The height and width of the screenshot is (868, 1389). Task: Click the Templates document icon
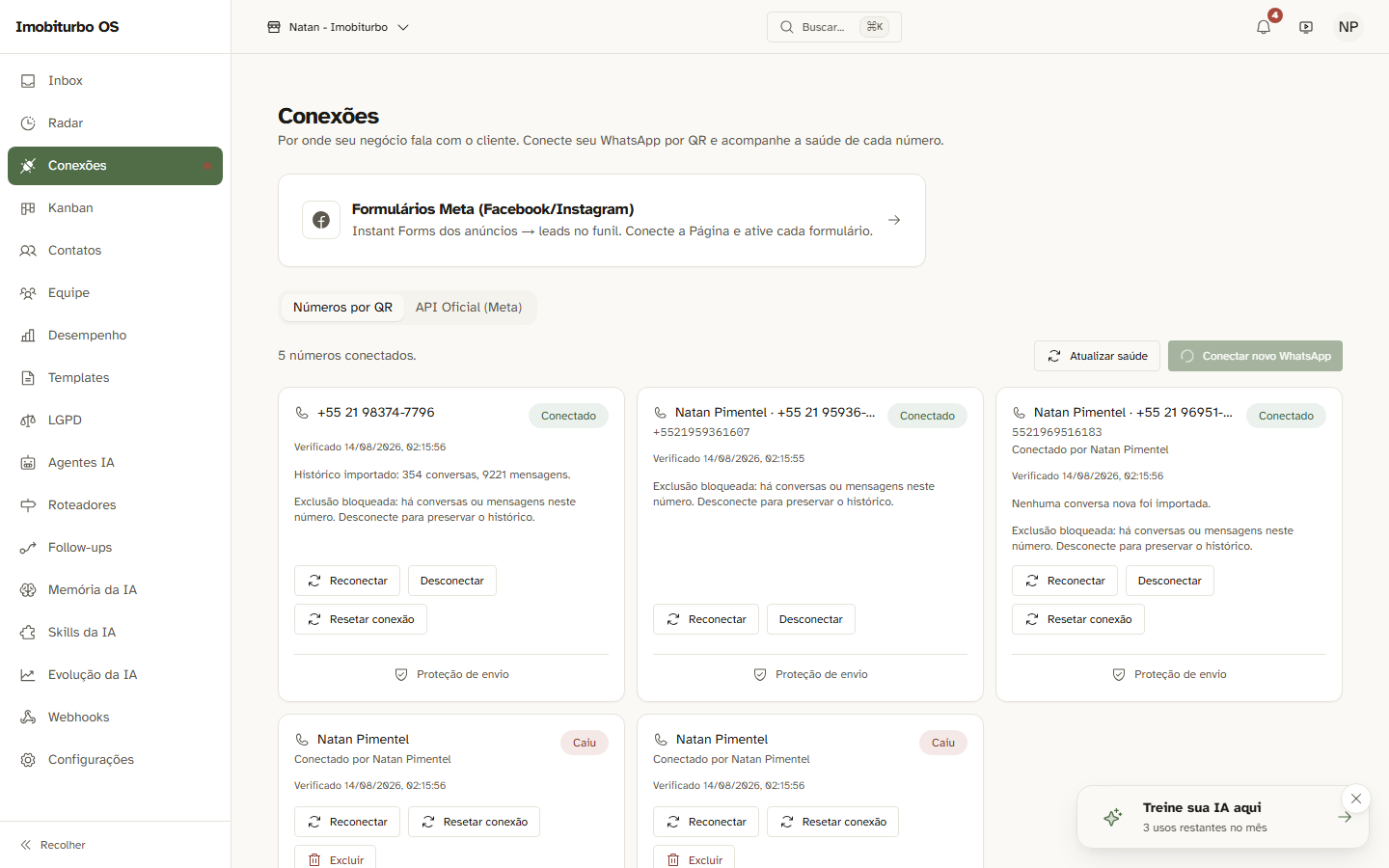point(28,378)
